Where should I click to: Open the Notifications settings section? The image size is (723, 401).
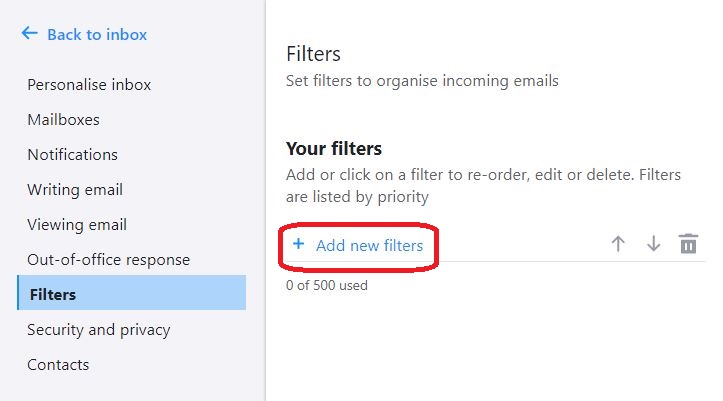coord(72,155)
